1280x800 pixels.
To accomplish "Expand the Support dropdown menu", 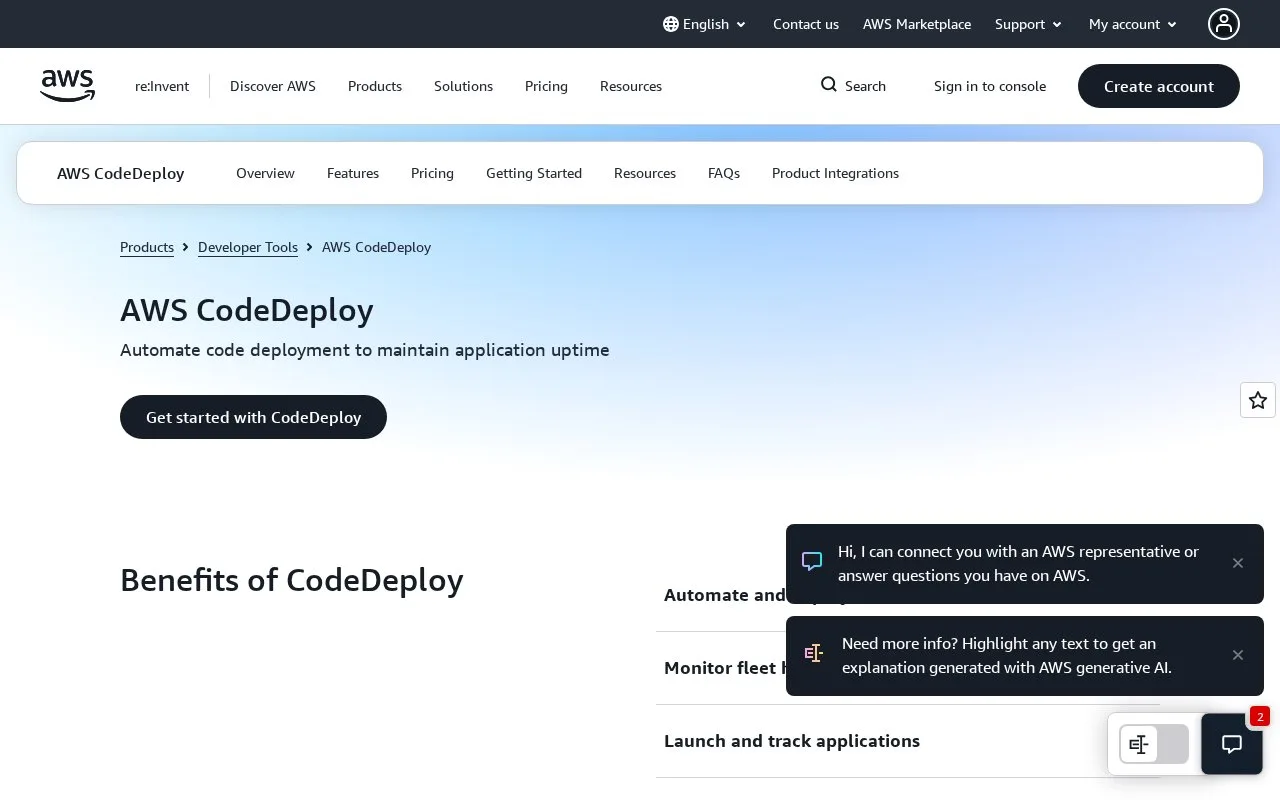I will [x=1028, y=24].
